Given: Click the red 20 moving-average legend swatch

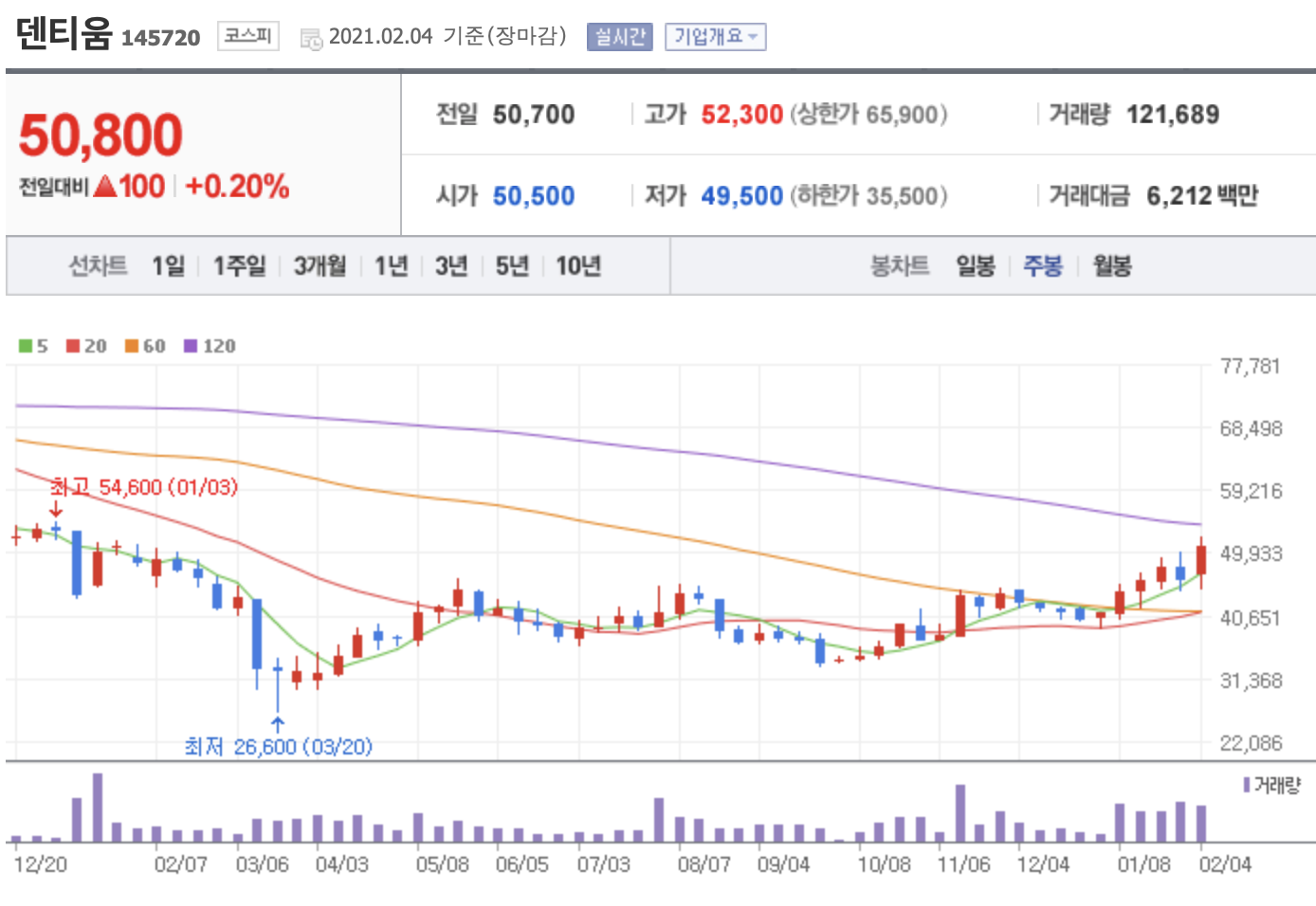Looking at the screenshot, I should point(73,346).
